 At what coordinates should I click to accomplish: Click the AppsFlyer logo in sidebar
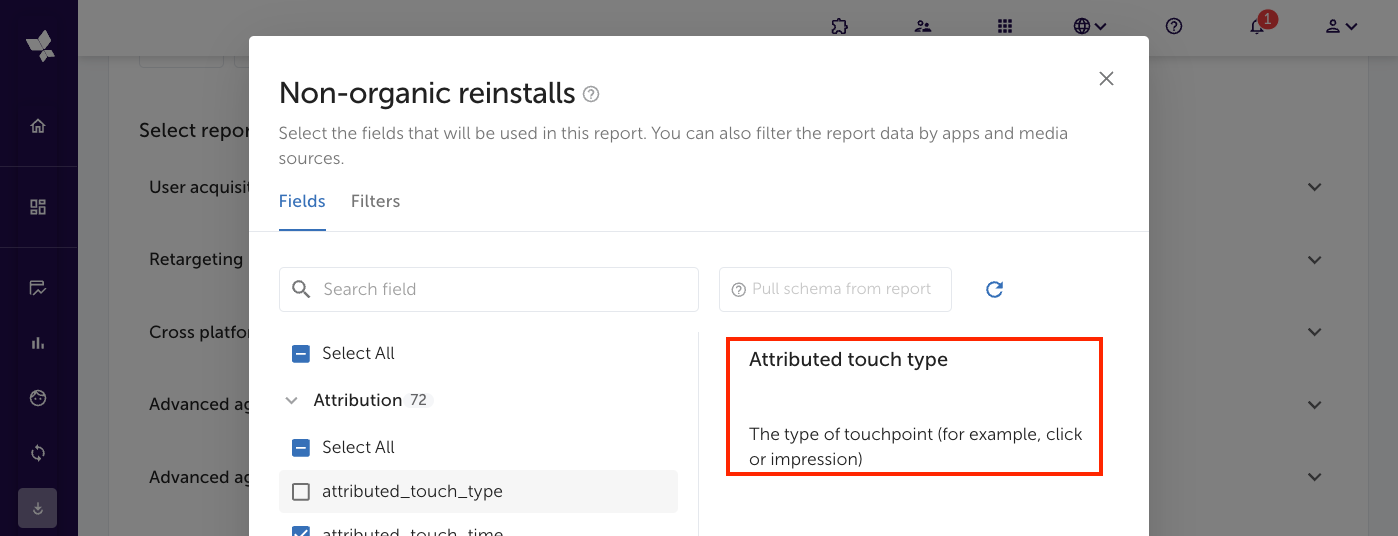pos(39,46)
